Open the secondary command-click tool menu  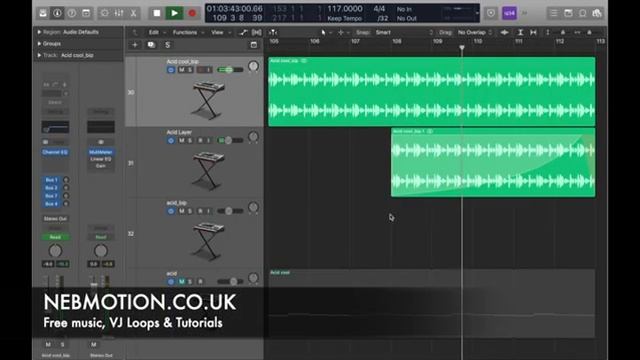(343, 32)
